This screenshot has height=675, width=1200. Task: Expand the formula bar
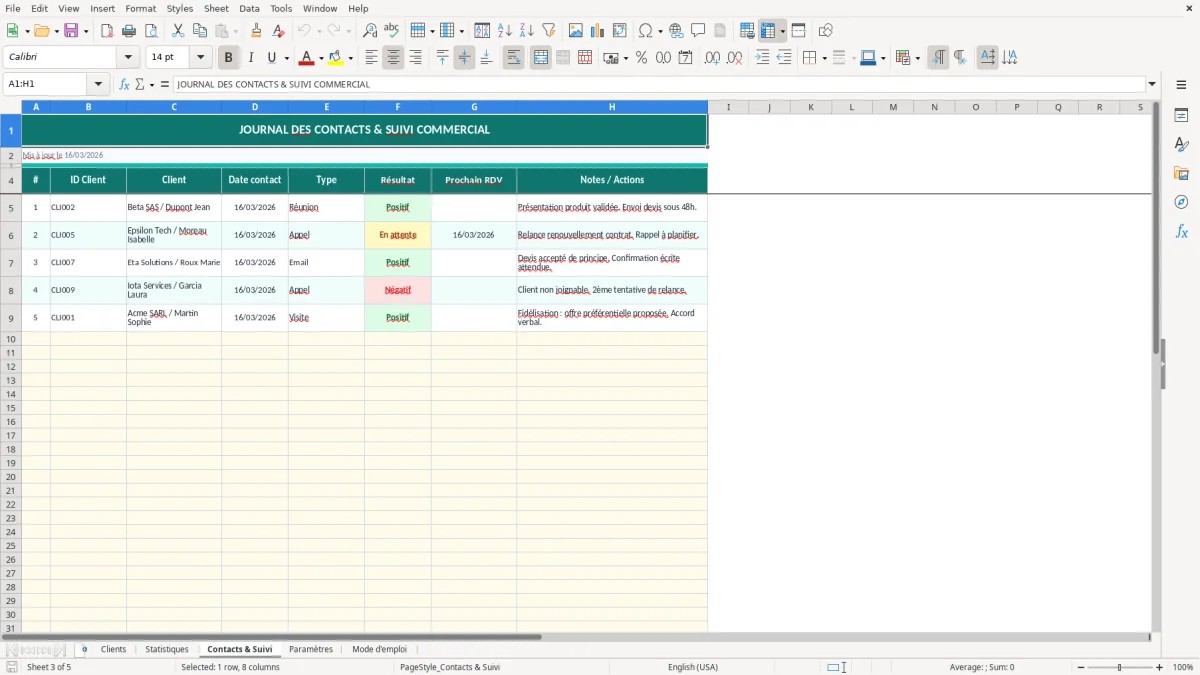click(1152, 85)
